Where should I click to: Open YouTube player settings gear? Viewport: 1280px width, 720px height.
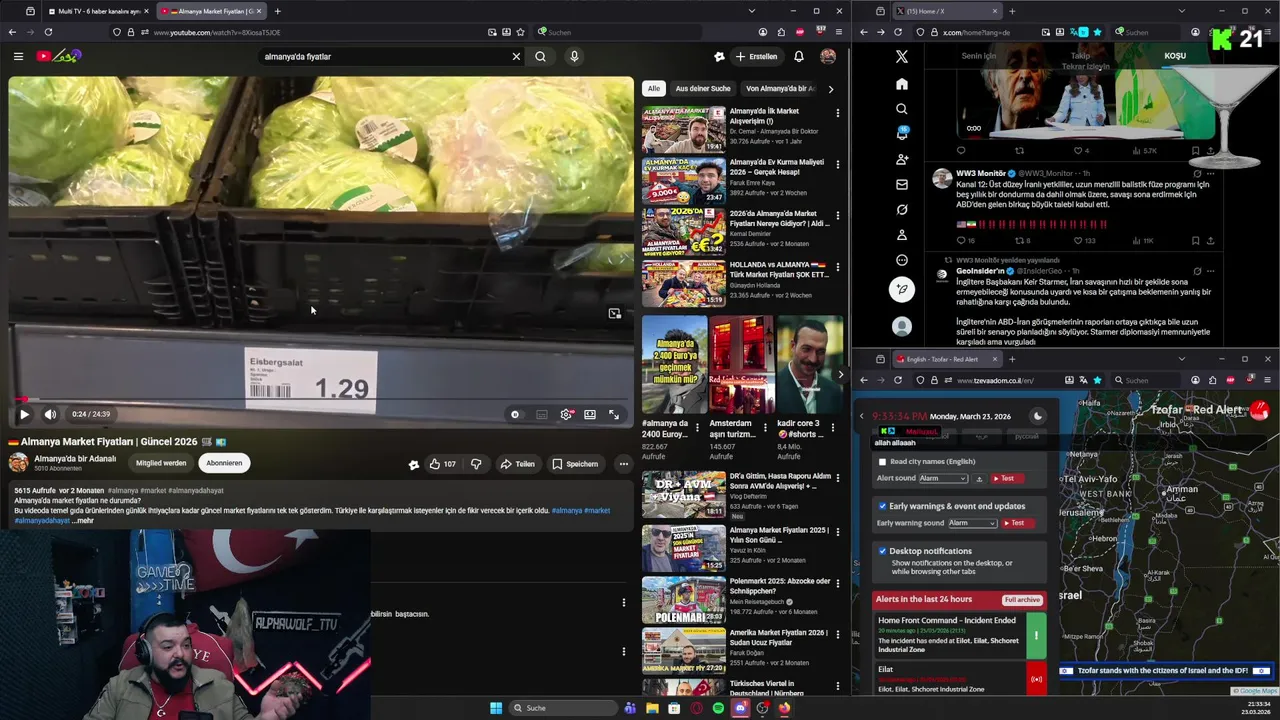(x=566, y=414)
